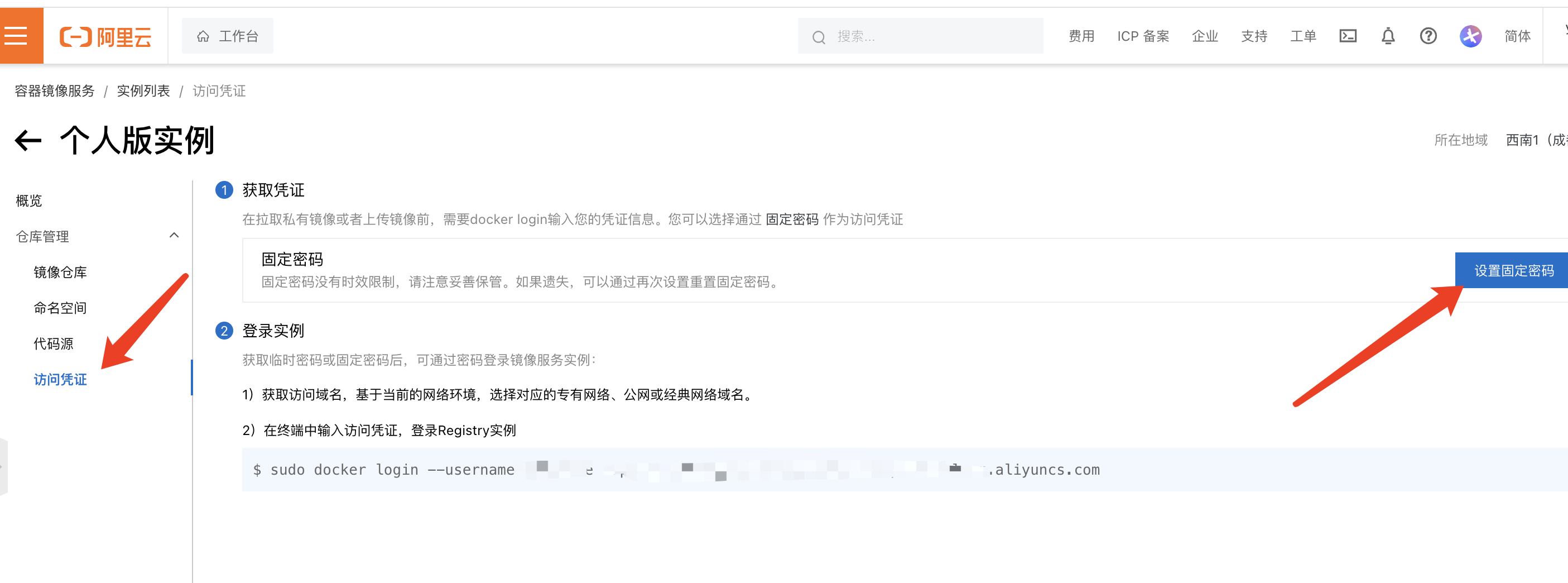Click 实例列表 breadcrumb link

pyautogui.click(x=143, y=91)
